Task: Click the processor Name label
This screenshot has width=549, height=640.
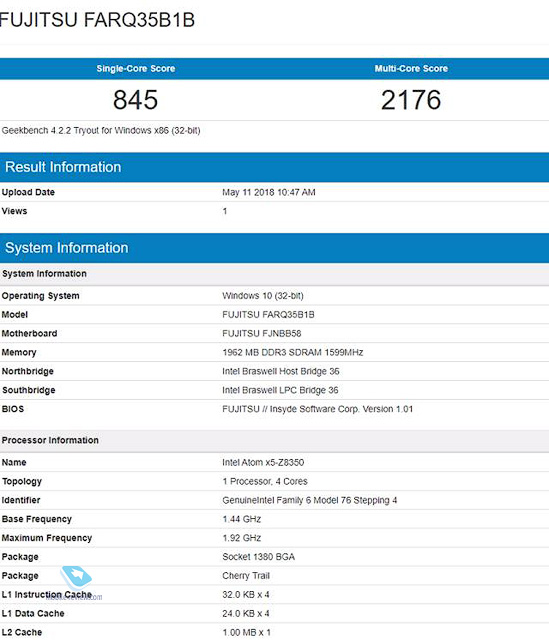Action: click(14, 462)
